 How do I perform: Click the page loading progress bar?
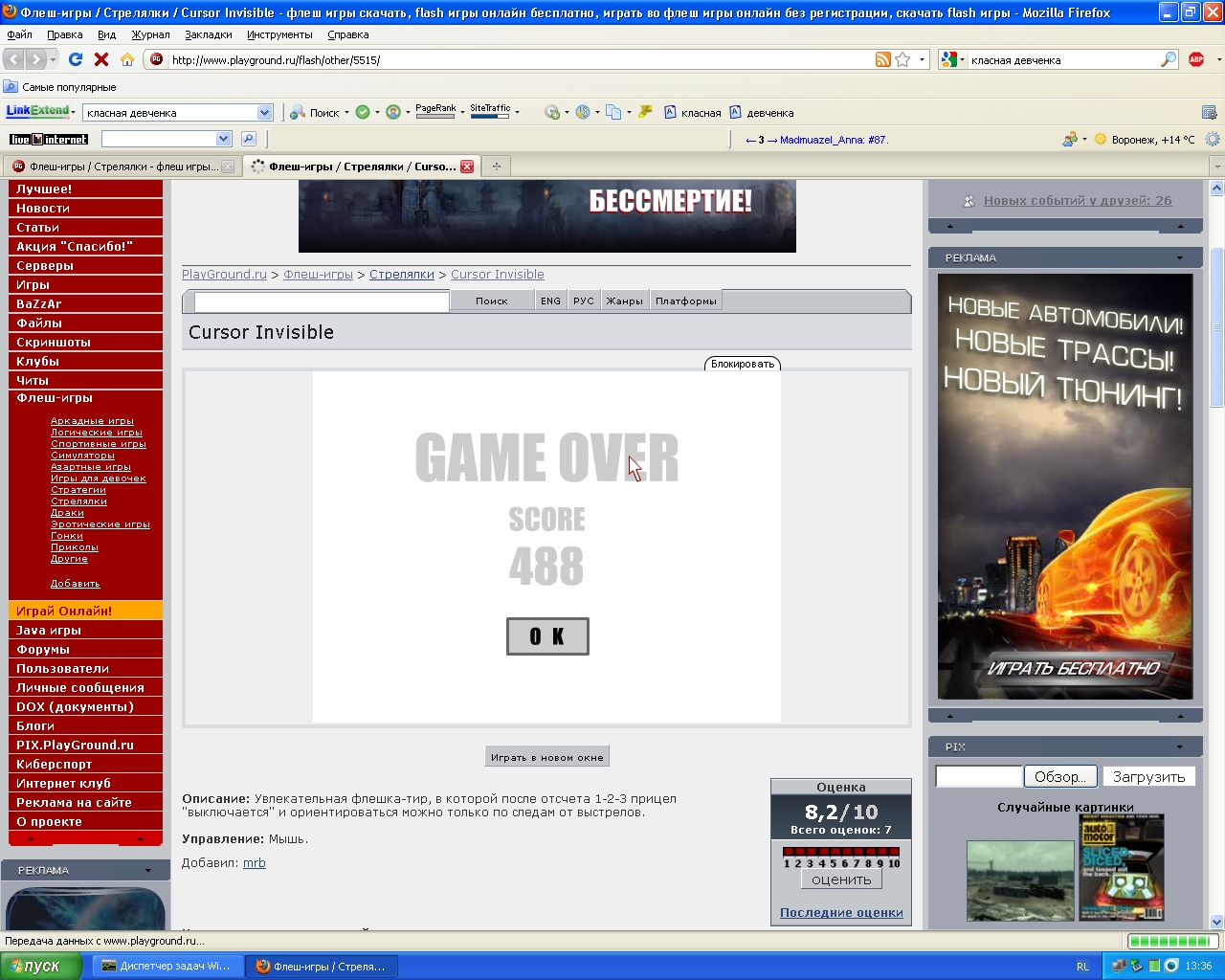[x=1172, y=941]
